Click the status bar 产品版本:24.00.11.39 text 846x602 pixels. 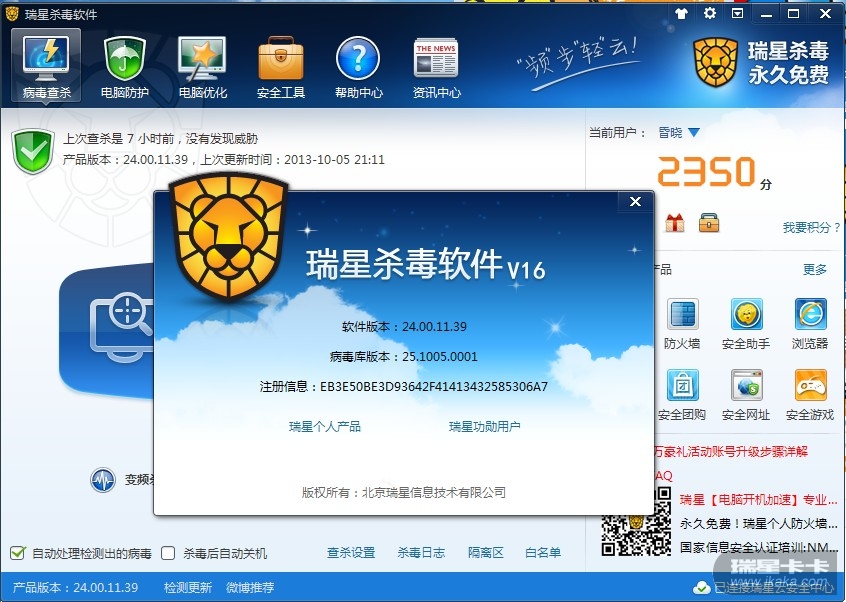(x=75, y=587)
